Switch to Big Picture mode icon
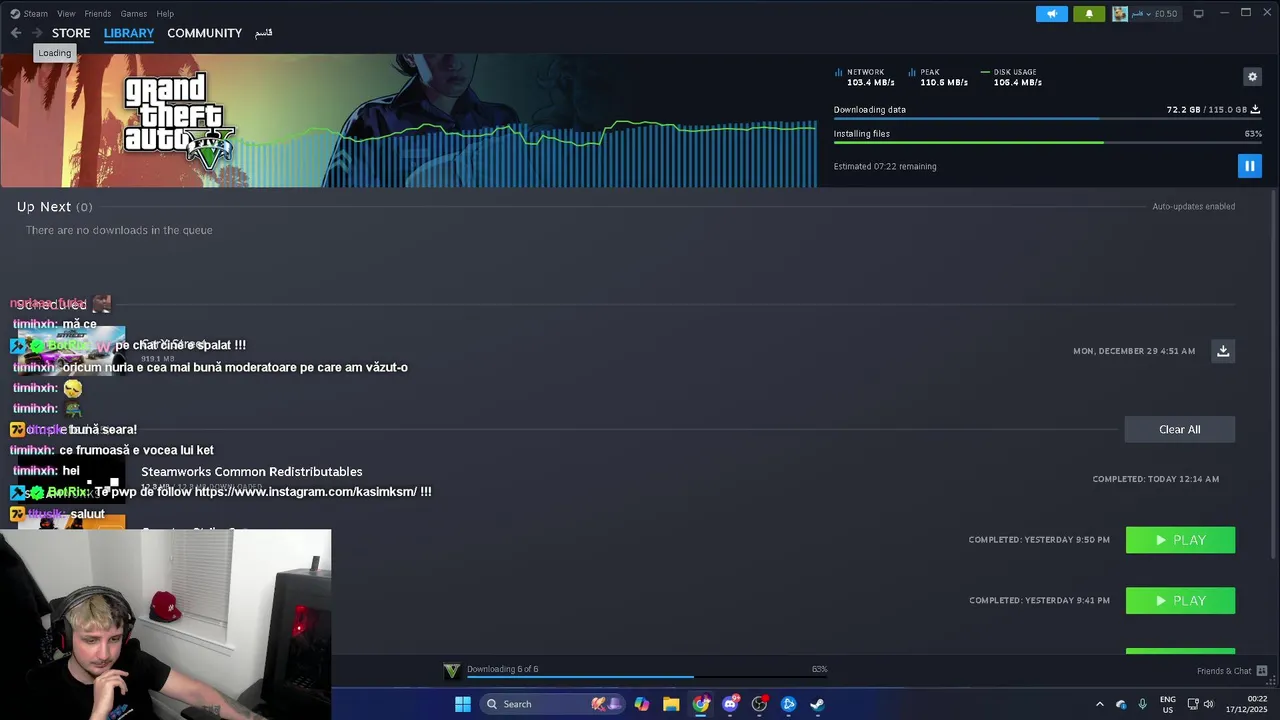 coord(1198,14)
